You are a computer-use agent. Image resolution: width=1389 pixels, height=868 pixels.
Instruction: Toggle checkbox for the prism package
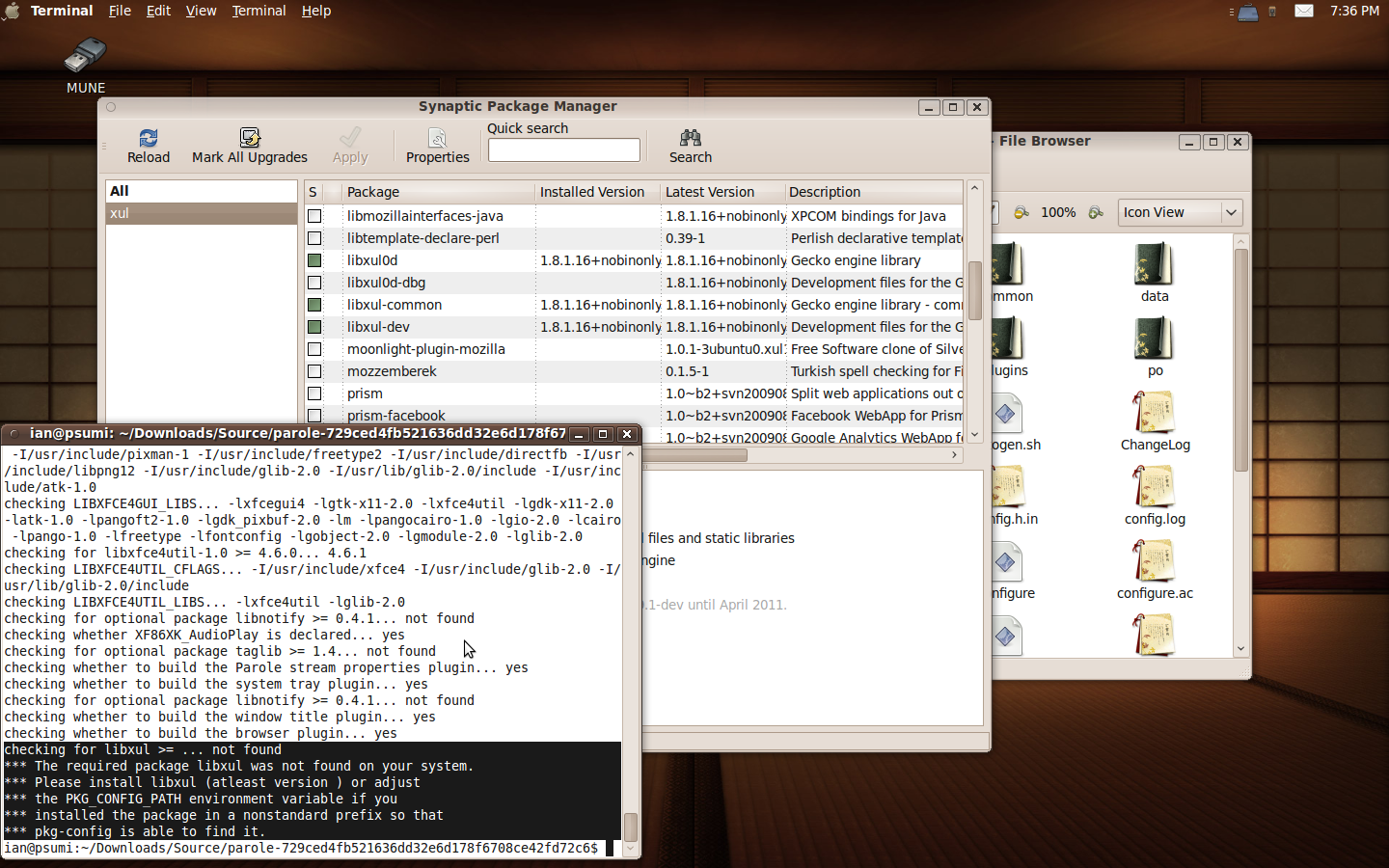[314, 393]
